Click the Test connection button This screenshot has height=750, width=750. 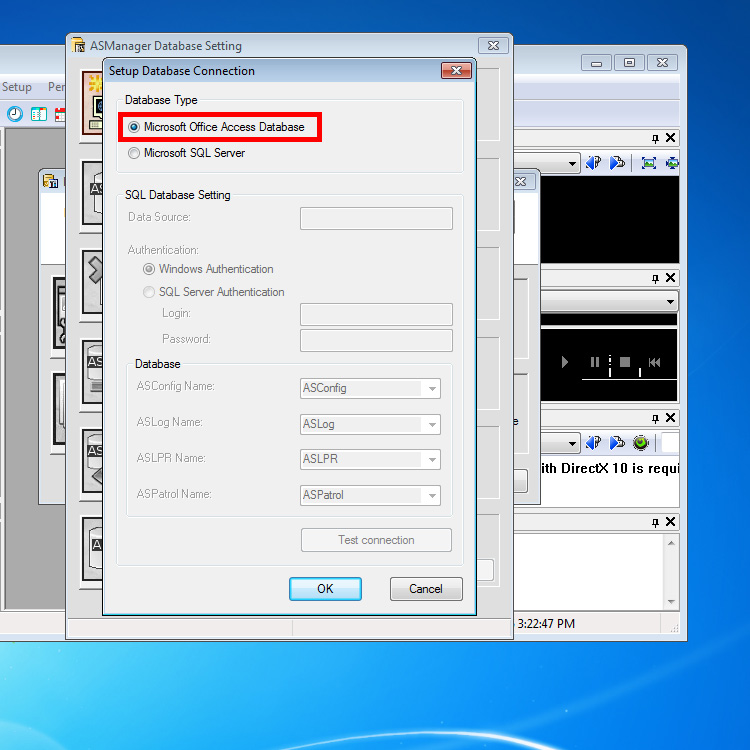(x=376, y=540)
